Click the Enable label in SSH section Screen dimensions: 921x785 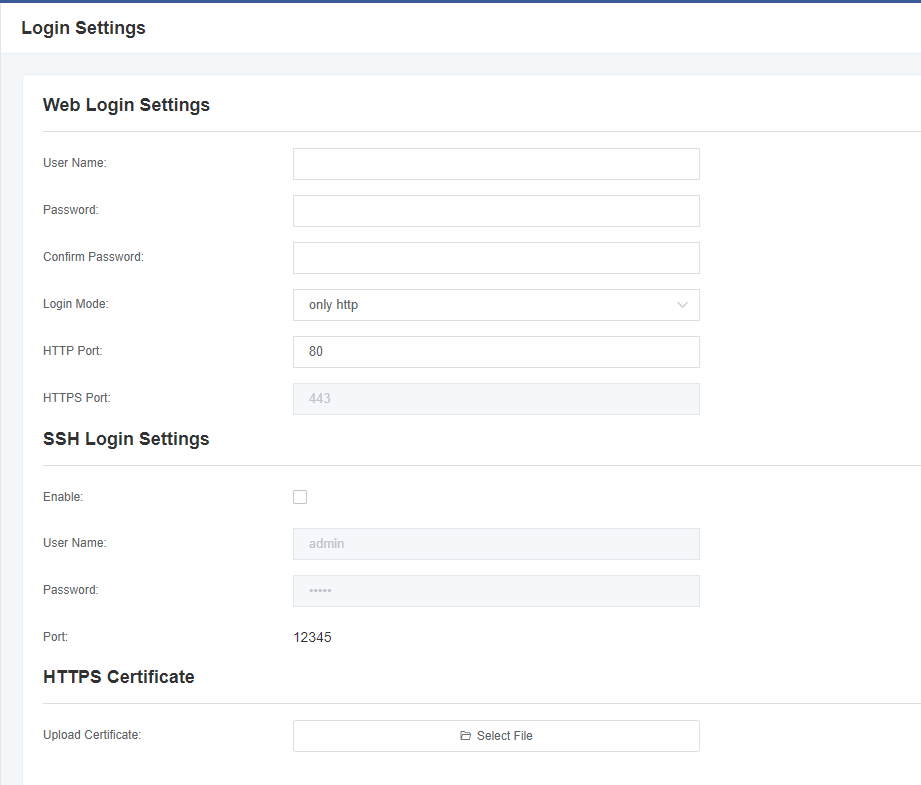tap(63, 497)
